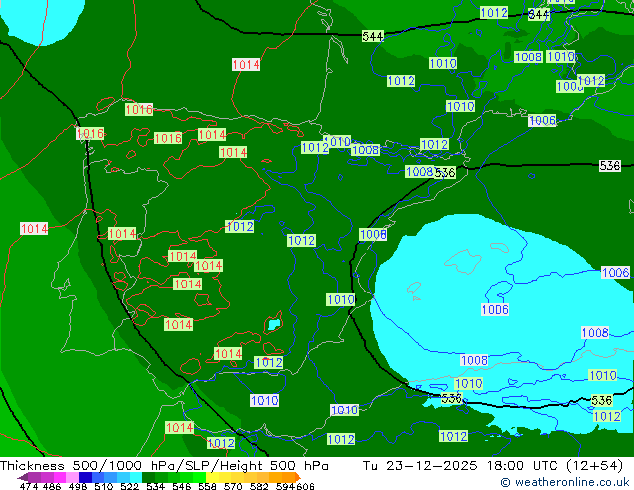Open the weatheronline.co.uk copyright link
Viewport: 634px width, 490px height.
pyautogui.click(x=564, y=482)
